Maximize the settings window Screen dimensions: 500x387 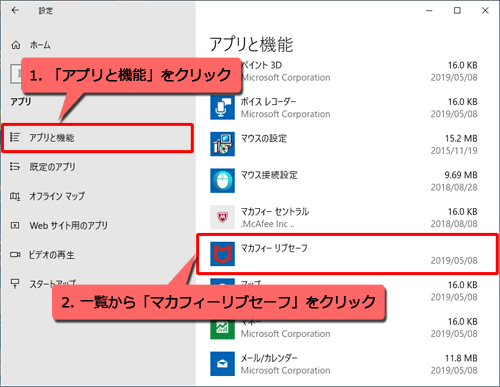(x=457, y=11)
